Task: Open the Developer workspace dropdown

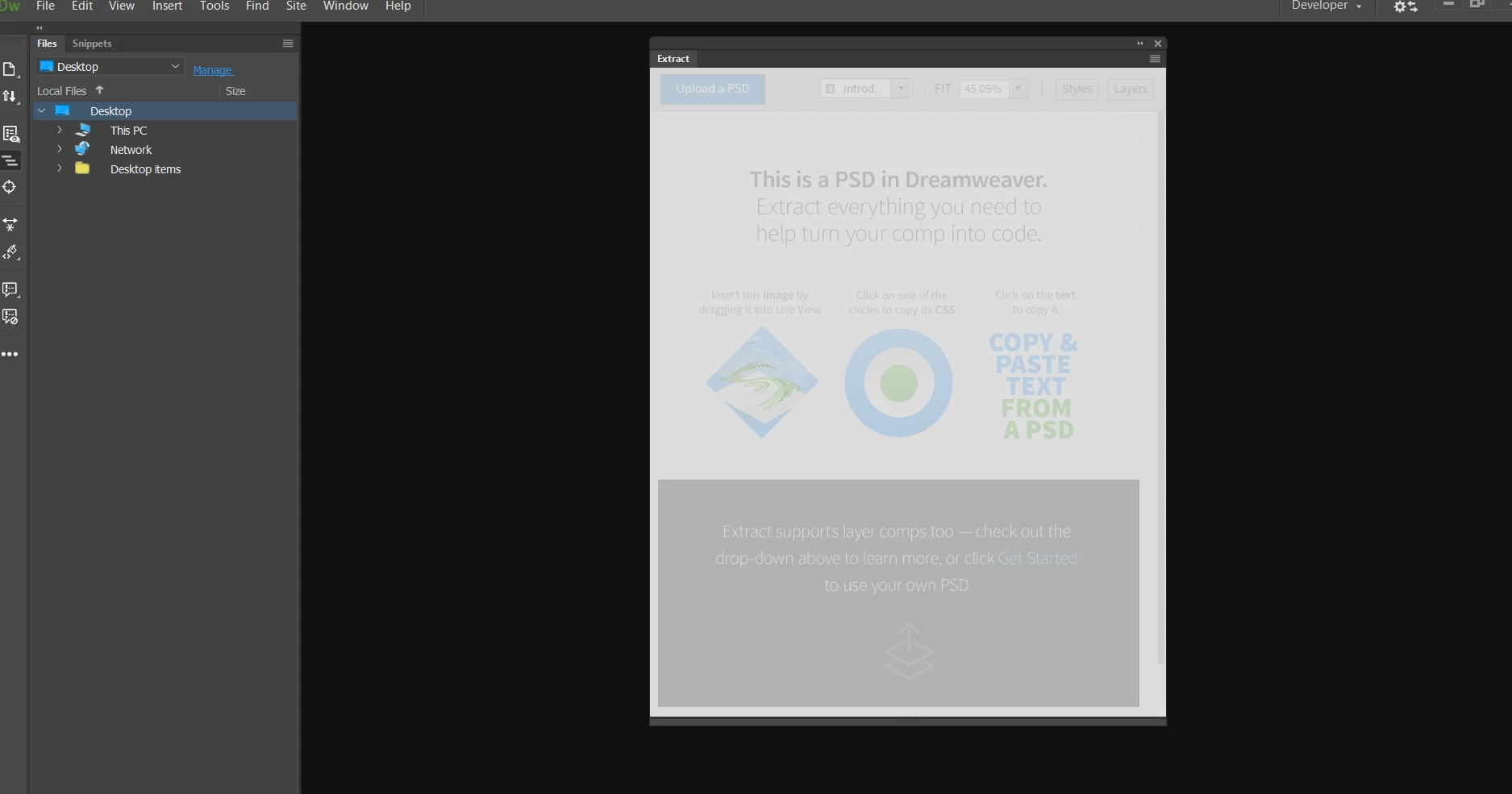Action: [x=1326, y=6]
